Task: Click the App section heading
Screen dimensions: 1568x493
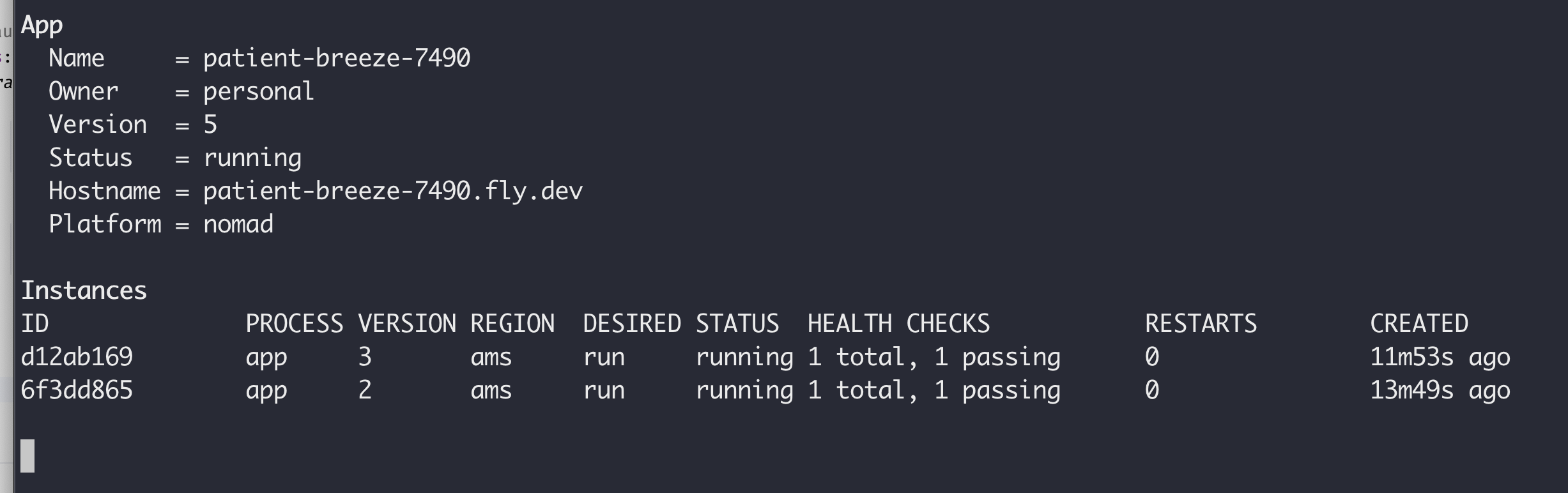Action: (42, 25)
